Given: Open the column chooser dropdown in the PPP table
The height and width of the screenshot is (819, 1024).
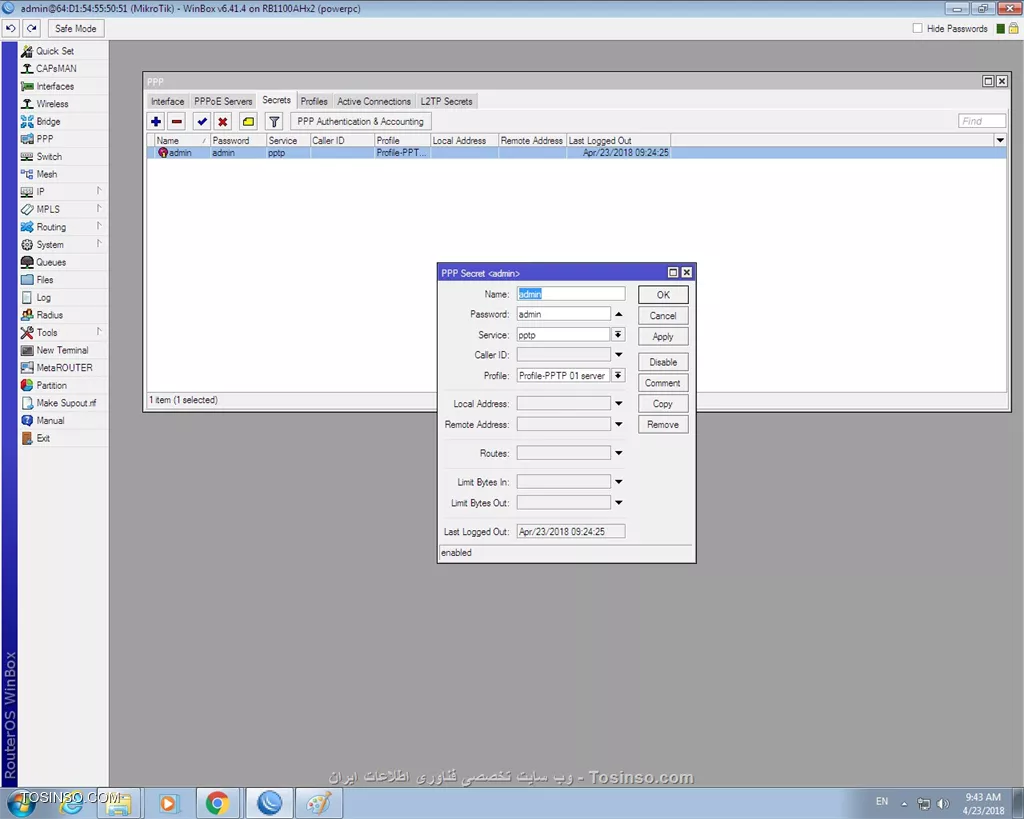Looking at the screenshot, I should 1000,140.
